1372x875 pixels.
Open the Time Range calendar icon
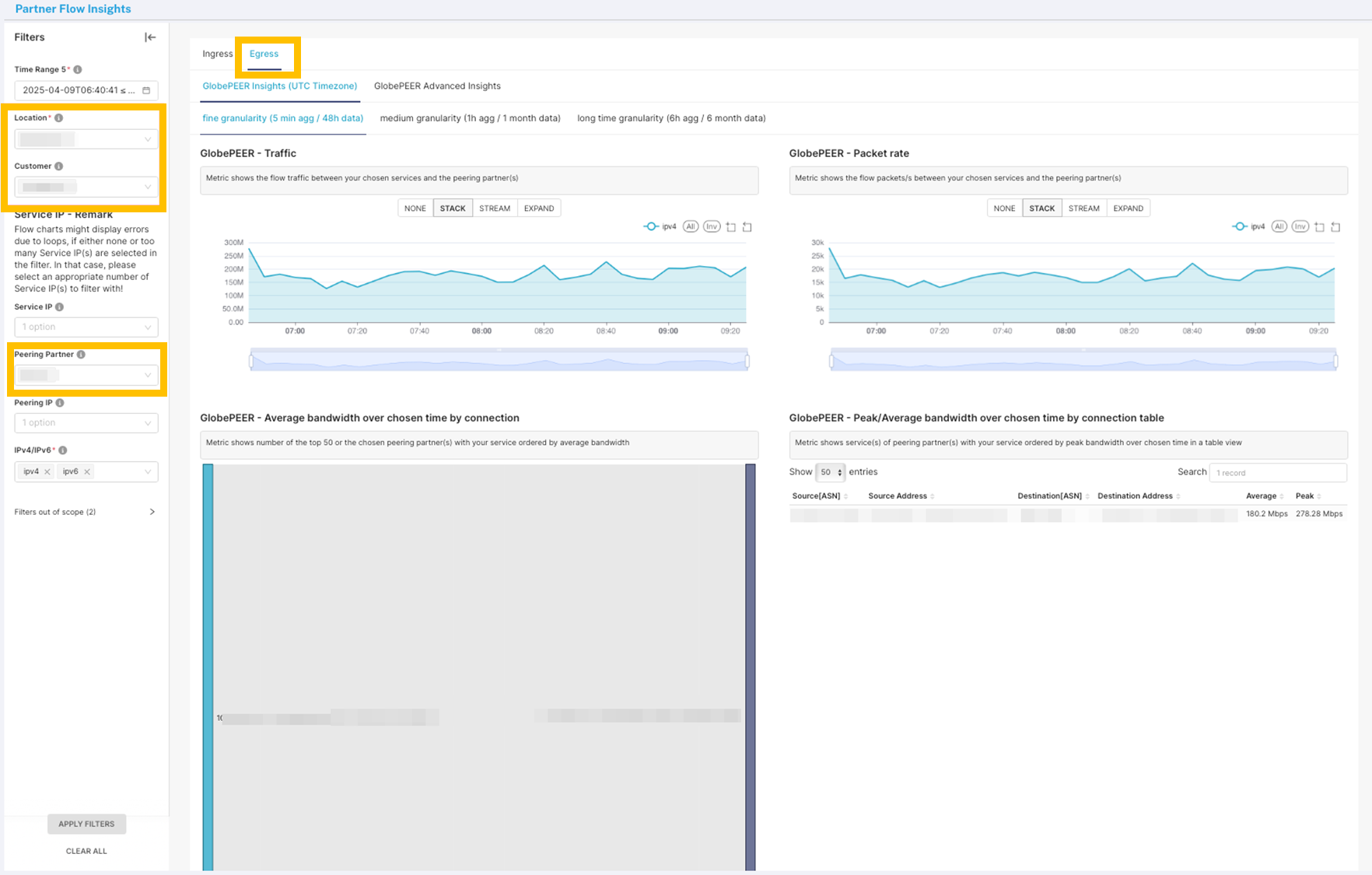point(146,90)
